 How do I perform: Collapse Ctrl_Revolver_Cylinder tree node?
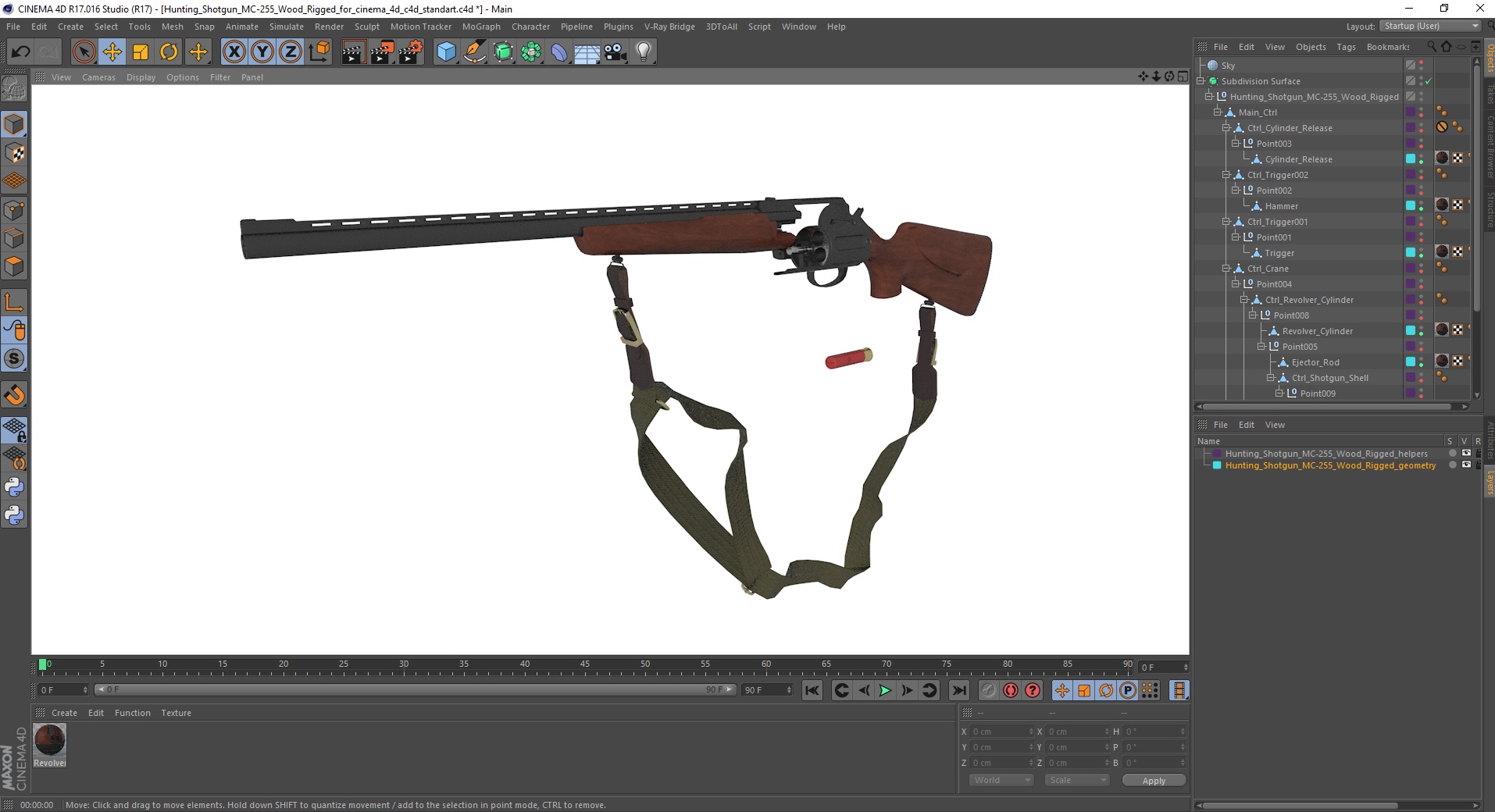[1243, 299]
